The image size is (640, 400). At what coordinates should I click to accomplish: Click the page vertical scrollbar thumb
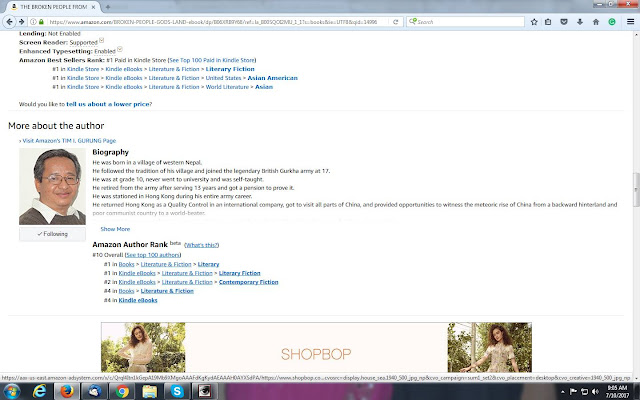636,190
